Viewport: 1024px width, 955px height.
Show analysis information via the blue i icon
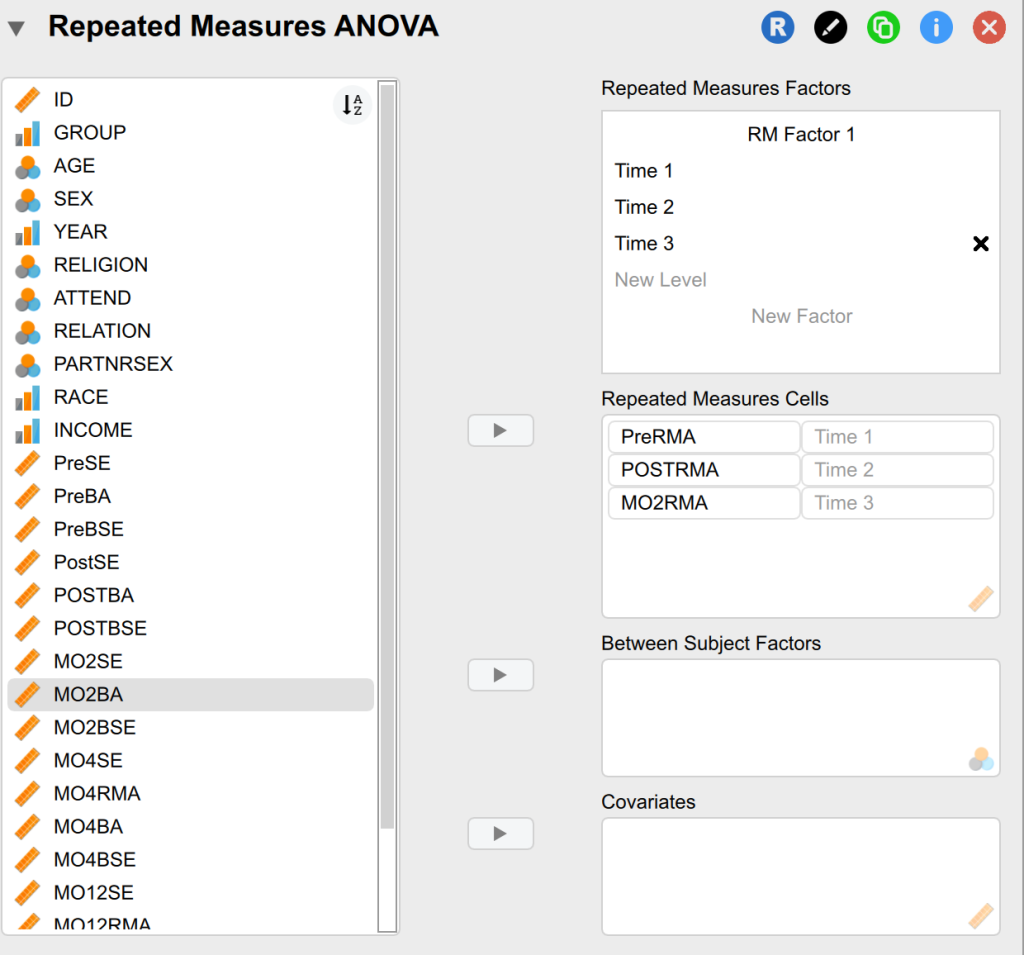click(x=936, y=27)
